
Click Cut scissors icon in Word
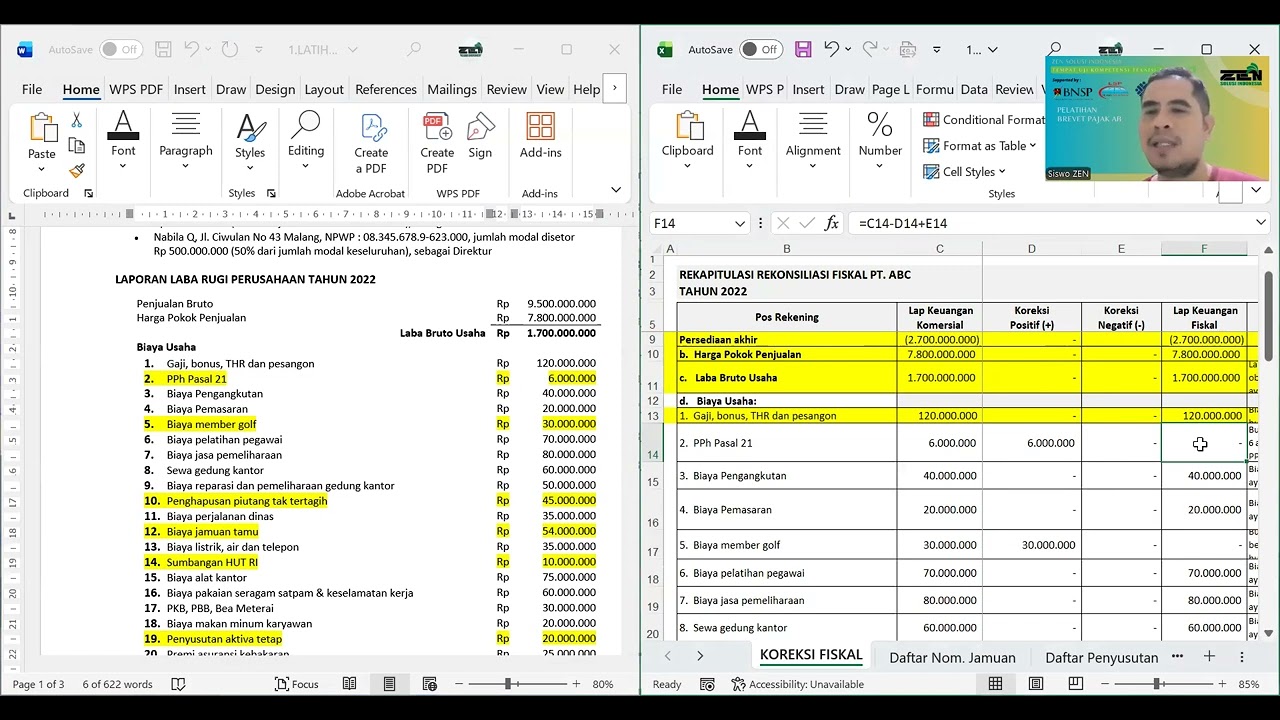coord(77,120)
